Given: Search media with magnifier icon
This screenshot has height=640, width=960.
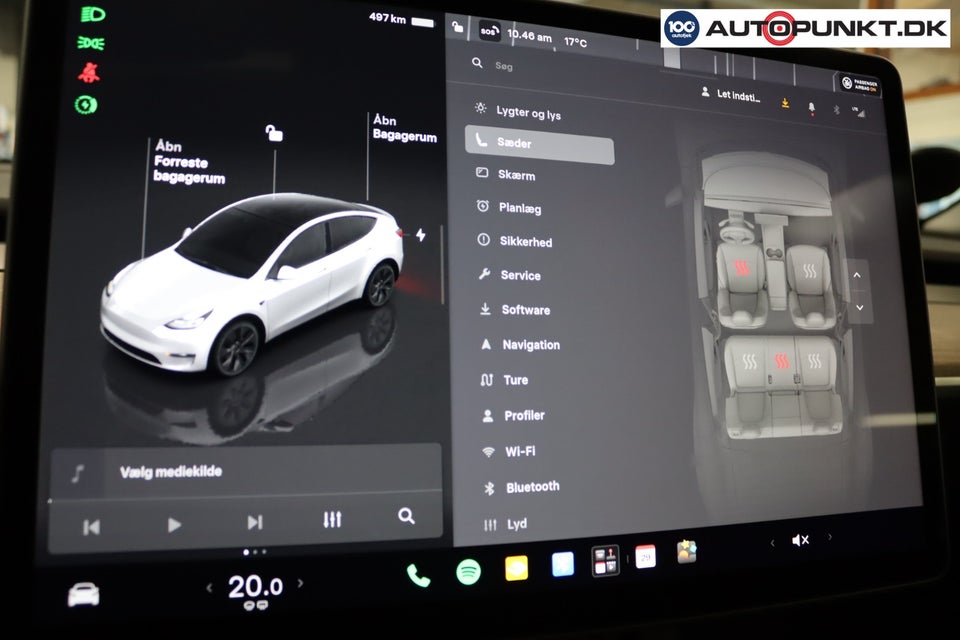Looking at the screenshot, I should [406, 516].
